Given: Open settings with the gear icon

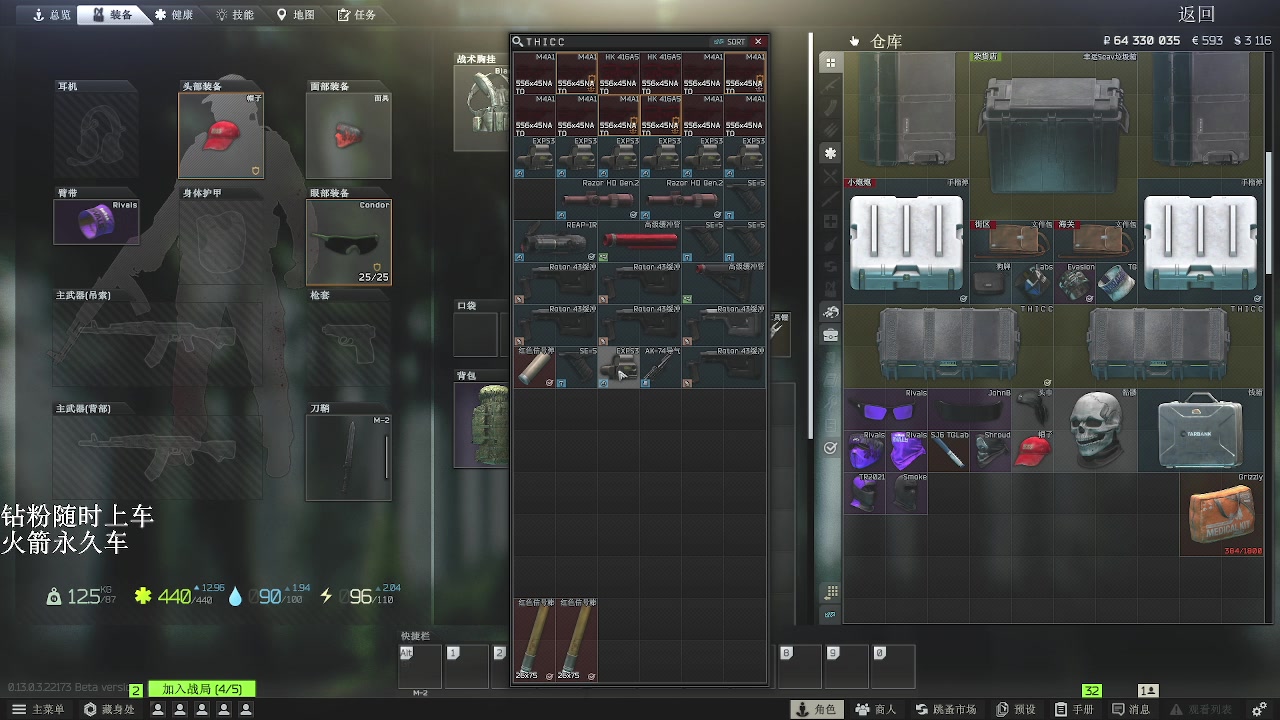Looking at the screenshot, I should (x=1260, y=709).
